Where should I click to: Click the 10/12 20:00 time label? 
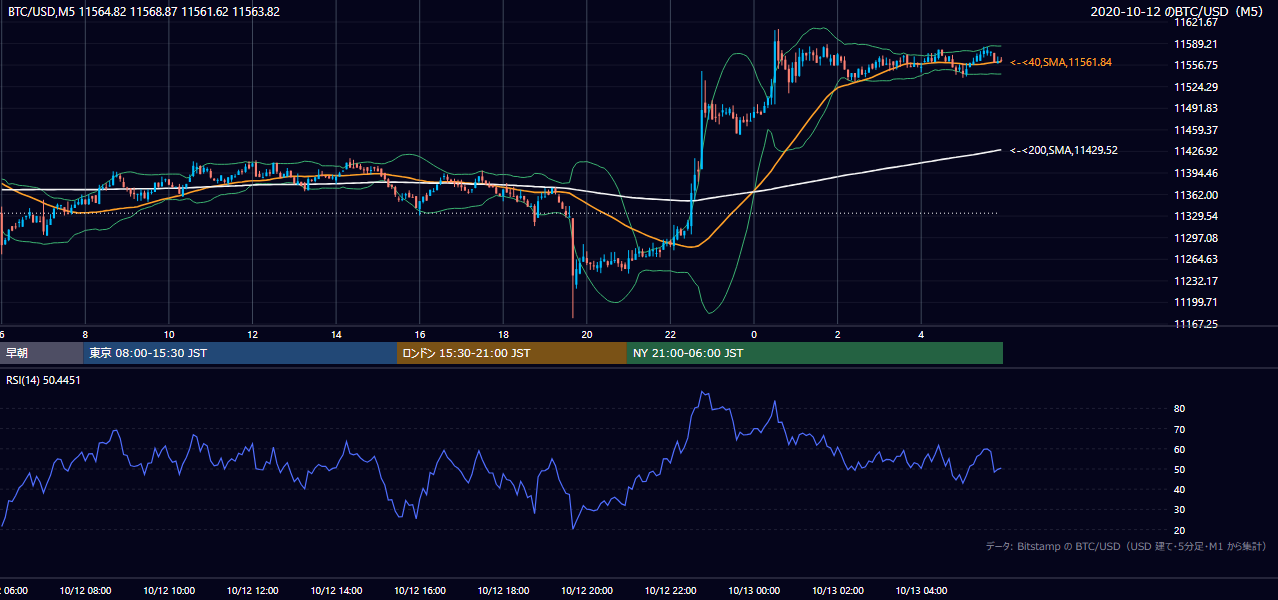click(x=587, y=591)
